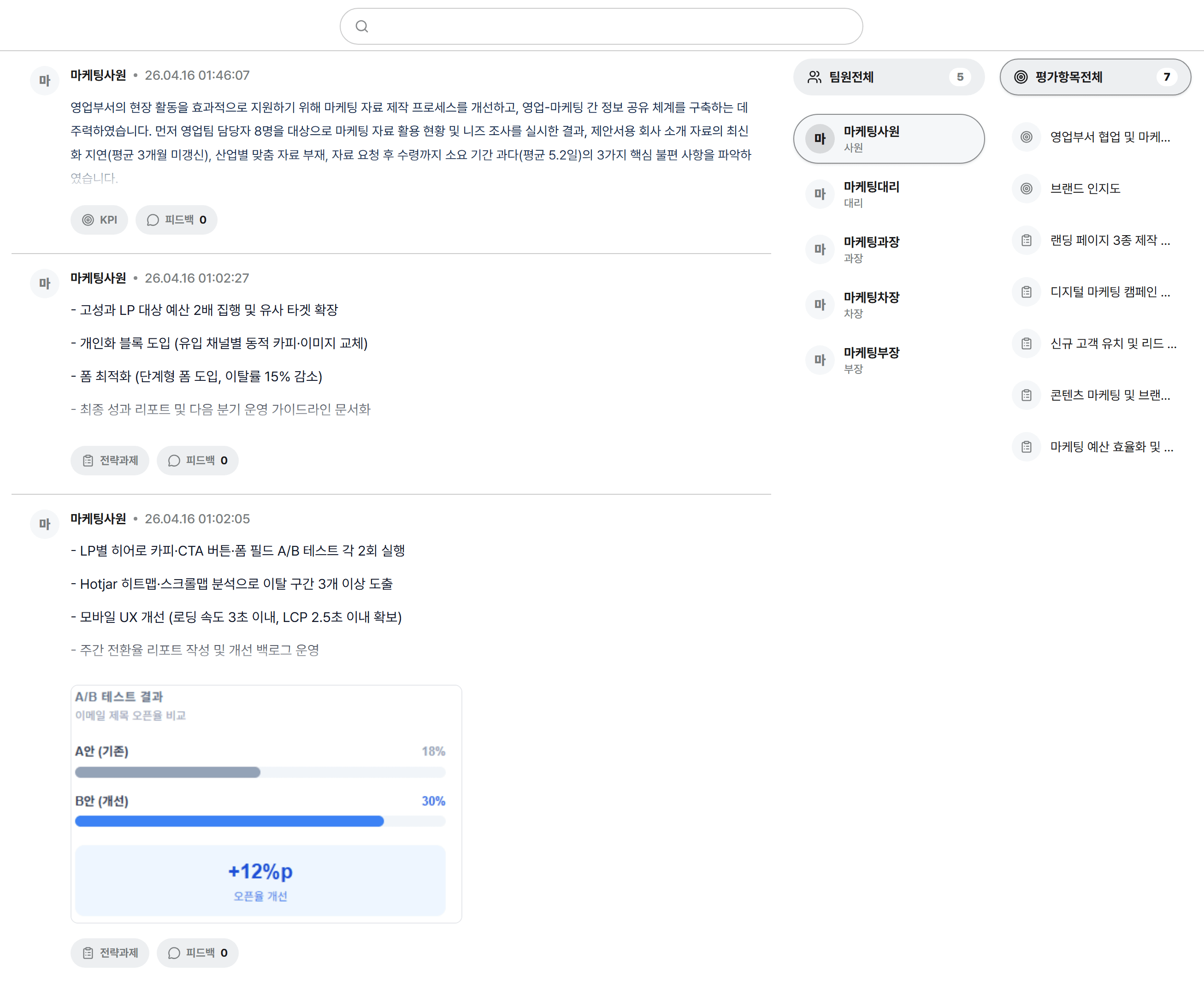This screenshot has height=983, width=1204.
Task: Click the line 모바일 UX 개선 로딩 속도
Action: coord(236,617)
